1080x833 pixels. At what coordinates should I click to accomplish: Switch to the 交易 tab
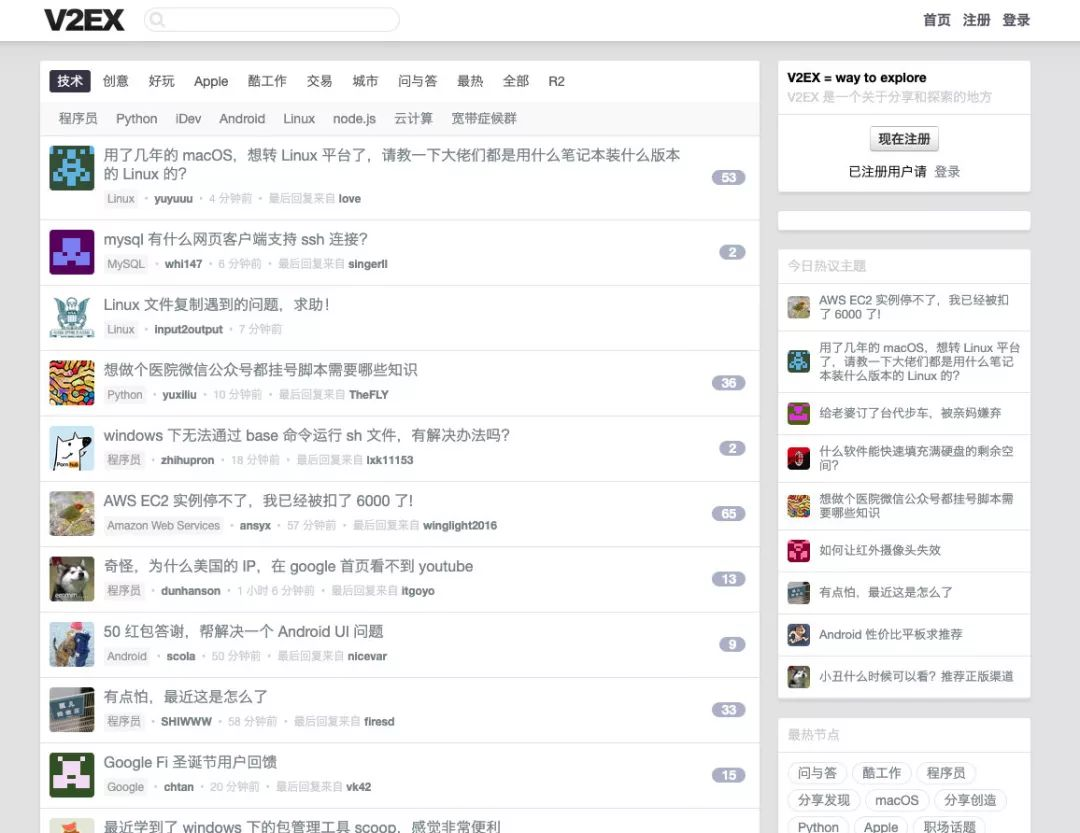tap(320, 81)
